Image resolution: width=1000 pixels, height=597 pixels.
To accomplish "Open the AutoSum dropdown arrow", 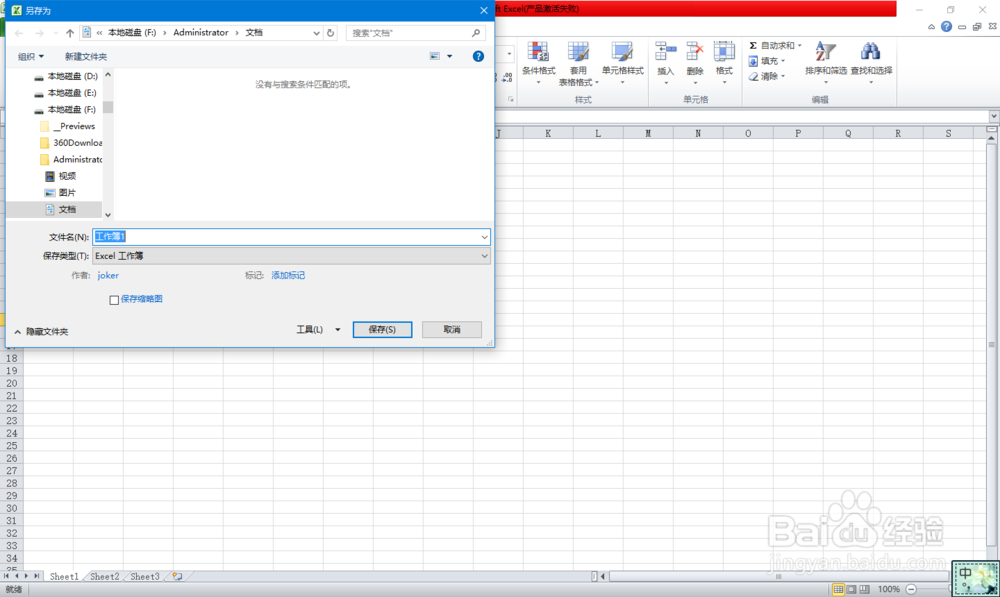I will point(799,45).
